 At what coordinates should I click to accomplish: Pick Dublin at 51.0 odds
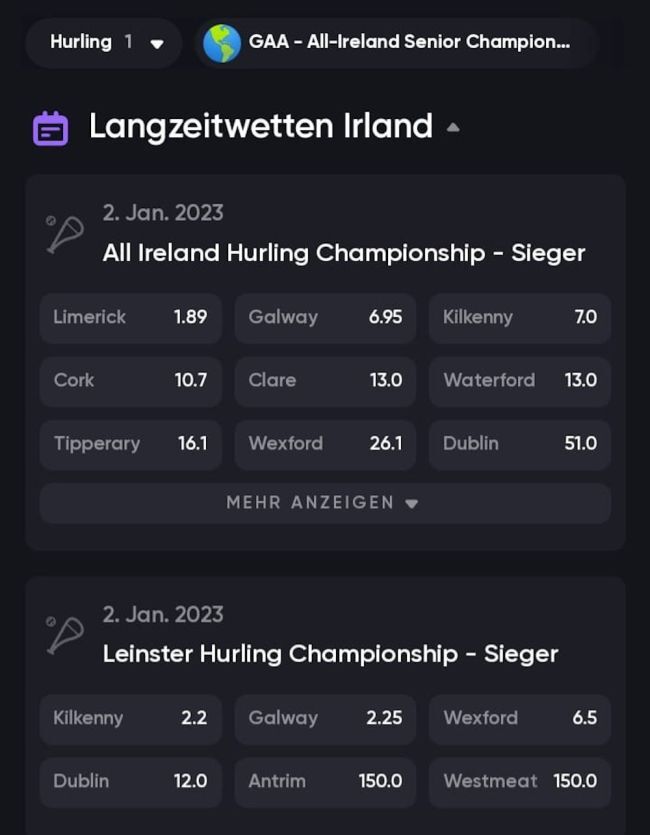click(519, 443)
